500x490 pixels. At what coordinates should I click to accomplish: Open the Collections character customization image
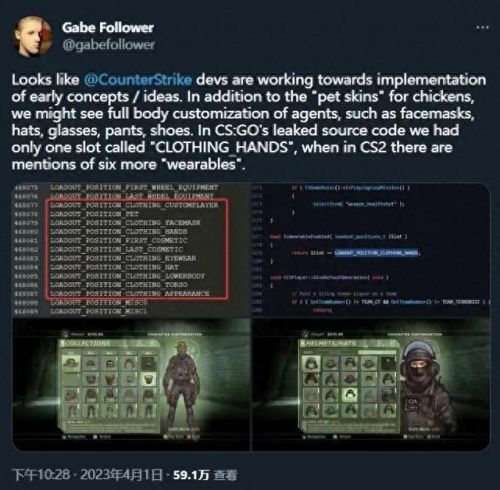pyautogui.click(x=131, y=384)
